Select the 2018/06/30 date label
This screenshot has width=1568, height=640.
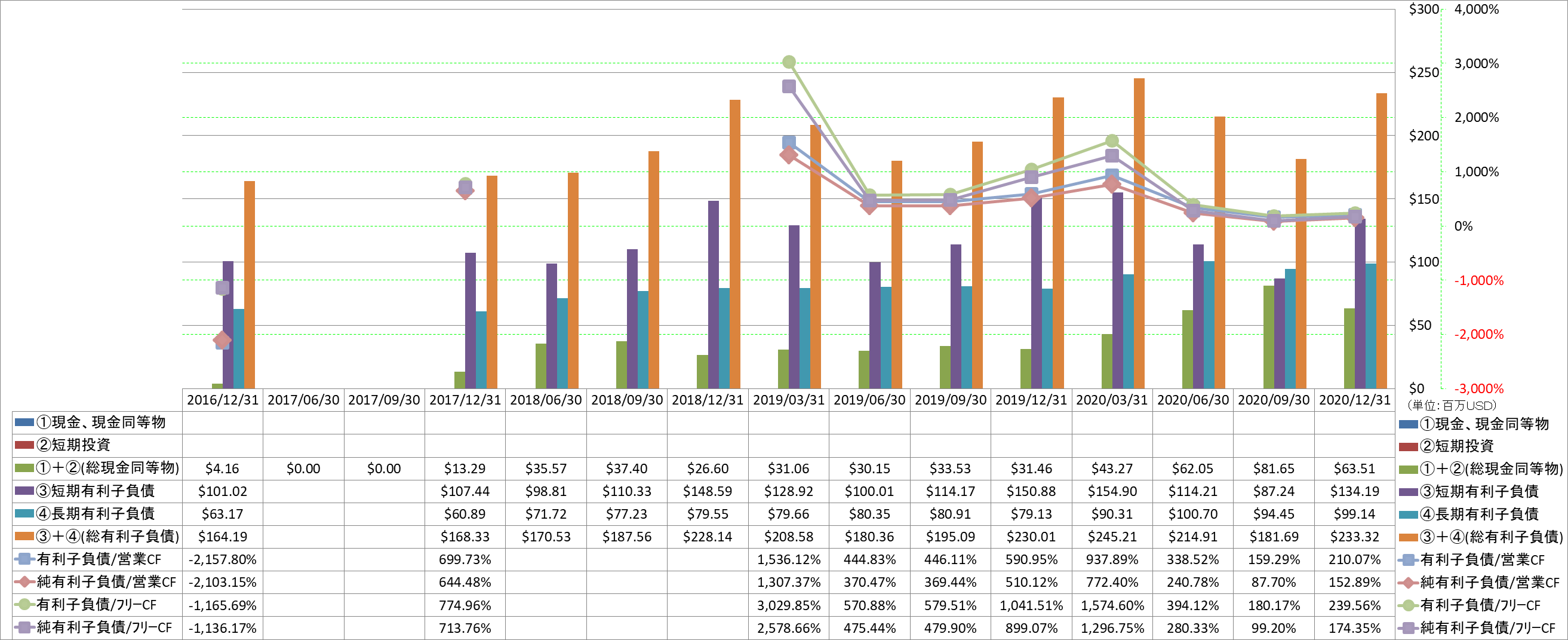(x=546, y=400)
